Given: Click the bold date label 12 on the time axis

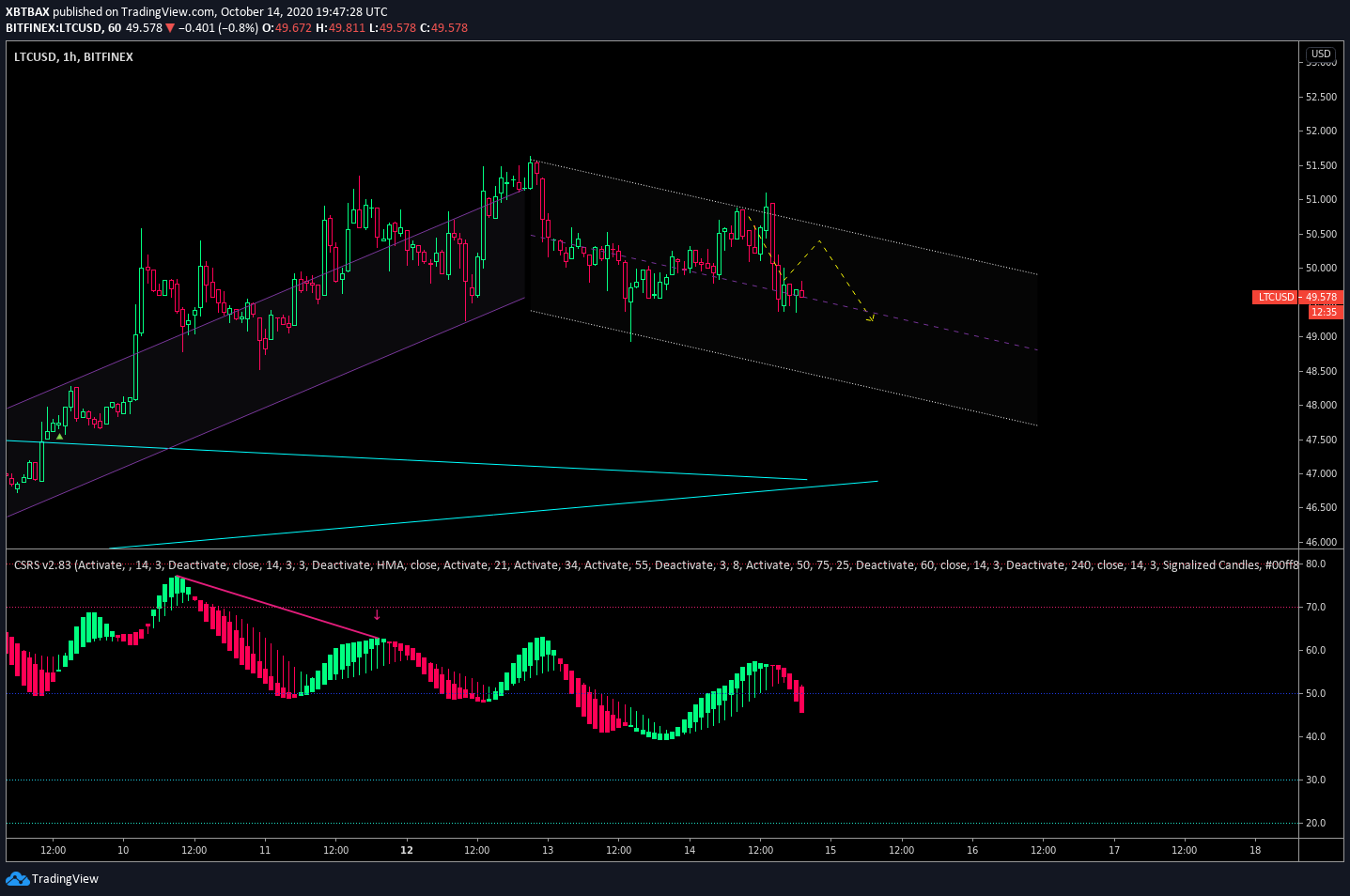Looking at the screenshot, I should pos(407,851).
